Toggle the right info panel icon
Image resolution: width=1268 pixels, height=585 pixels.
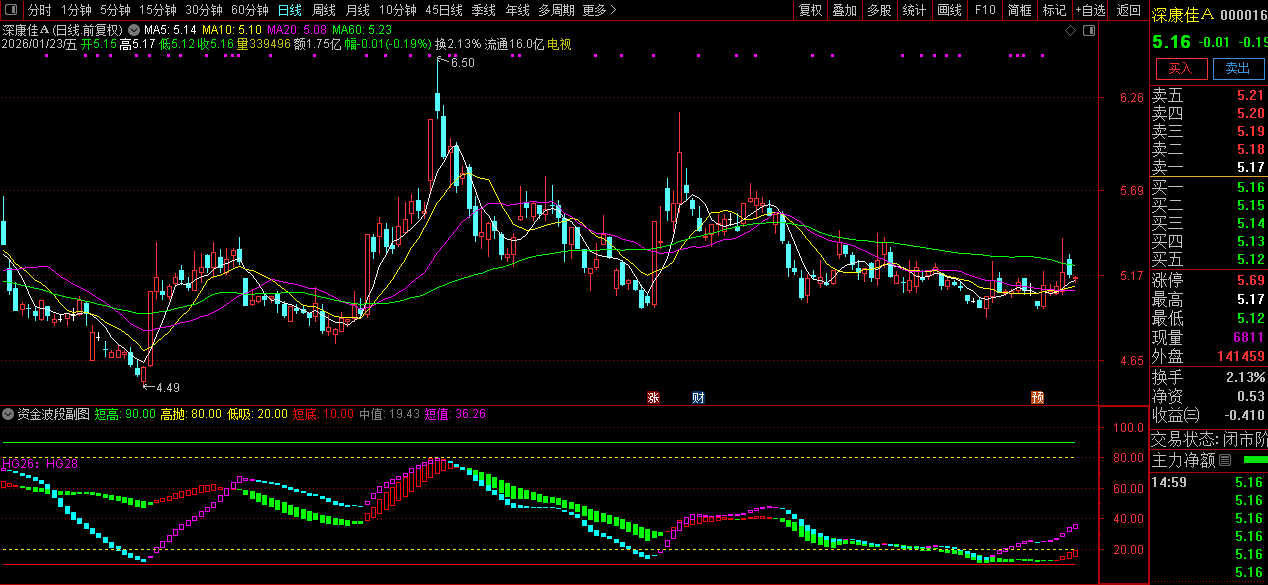click(x=1089, y=30)
